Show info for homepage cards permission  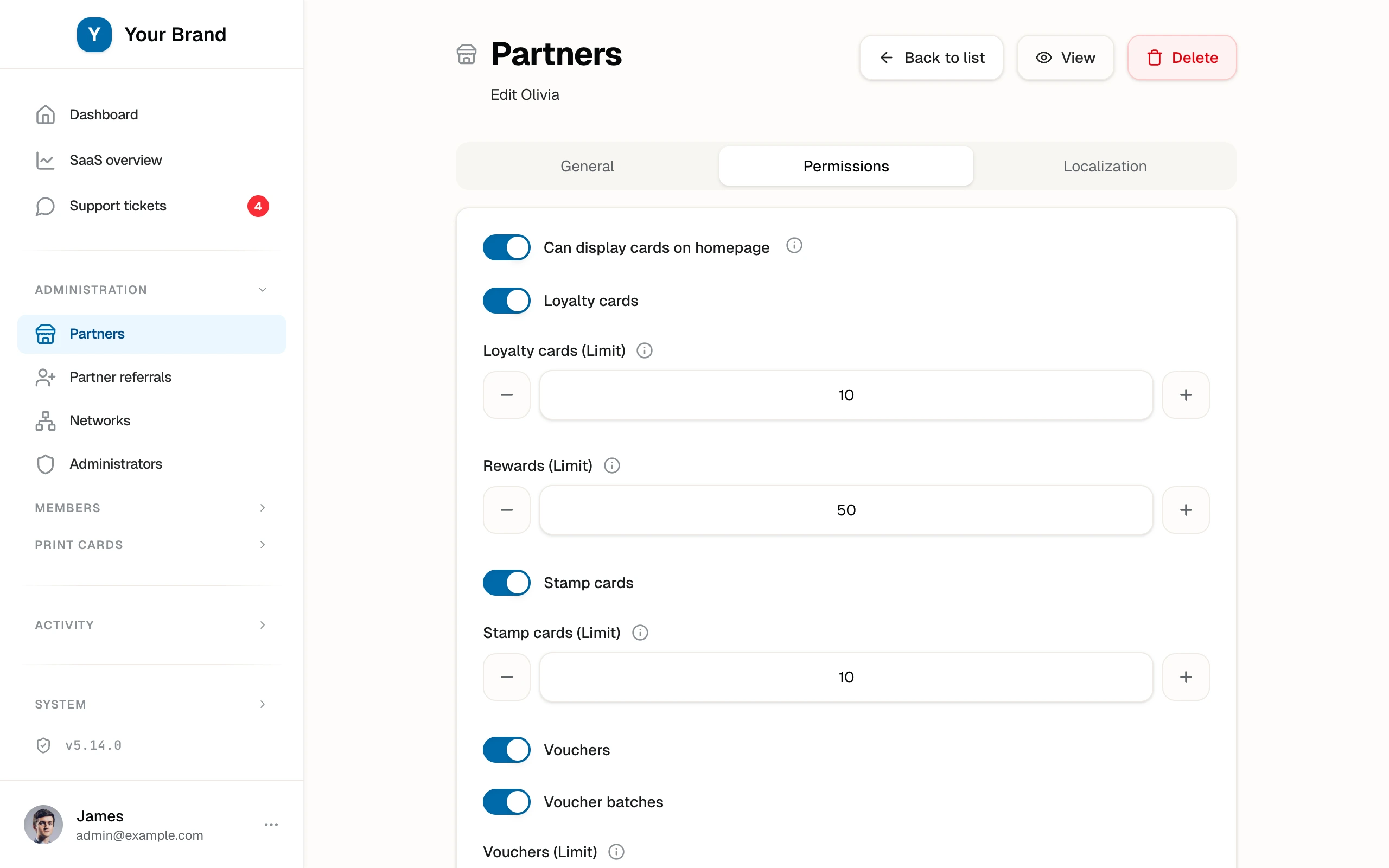point(794,246)
